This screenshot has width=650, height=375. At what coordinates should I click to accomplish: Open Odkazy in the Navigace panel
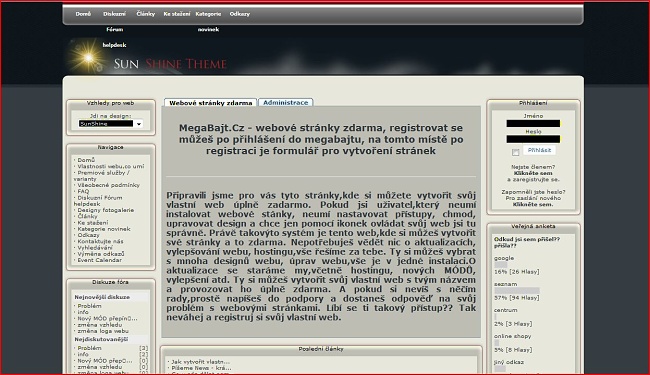(88, 235)
